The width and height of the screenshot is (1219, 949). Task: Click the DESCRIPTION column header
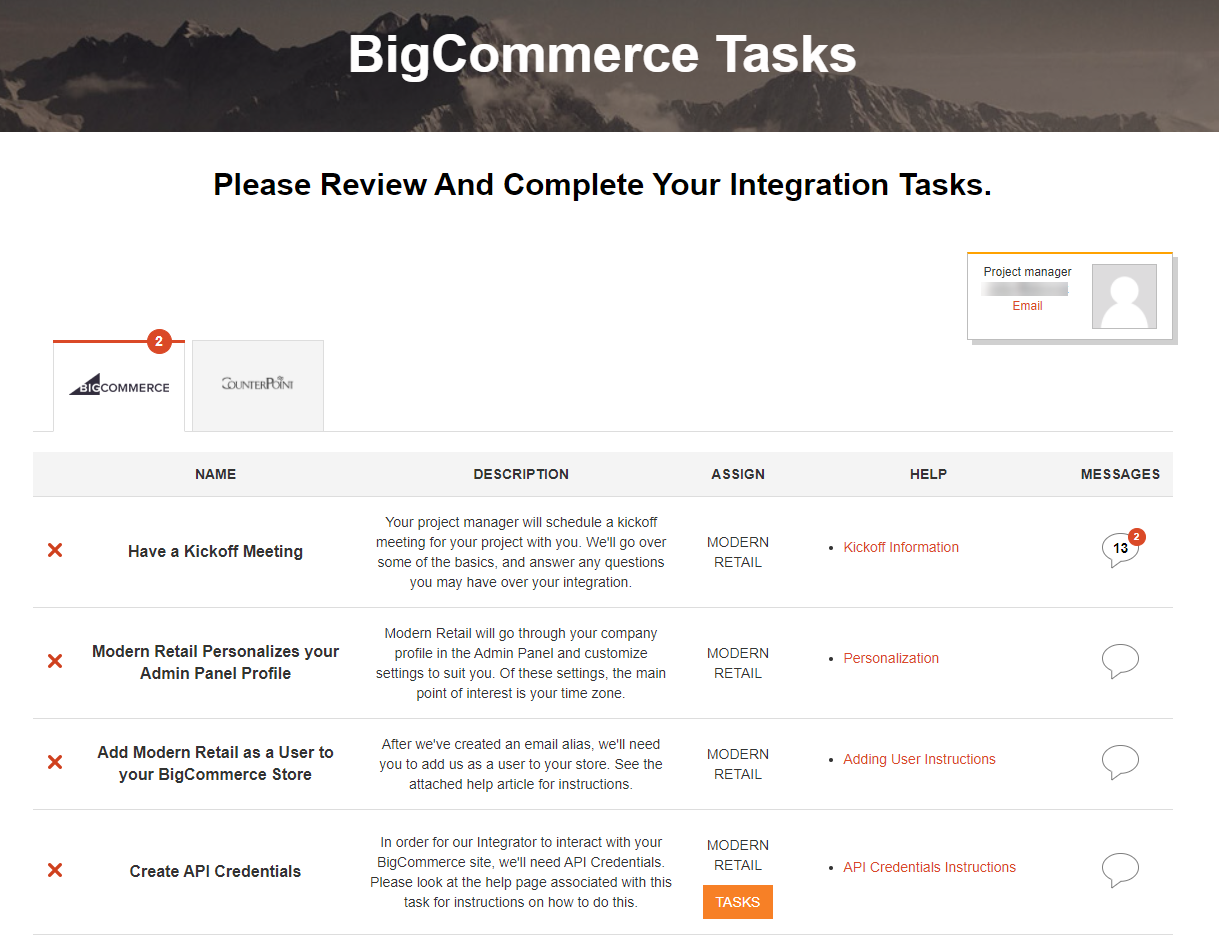(521, 474)
